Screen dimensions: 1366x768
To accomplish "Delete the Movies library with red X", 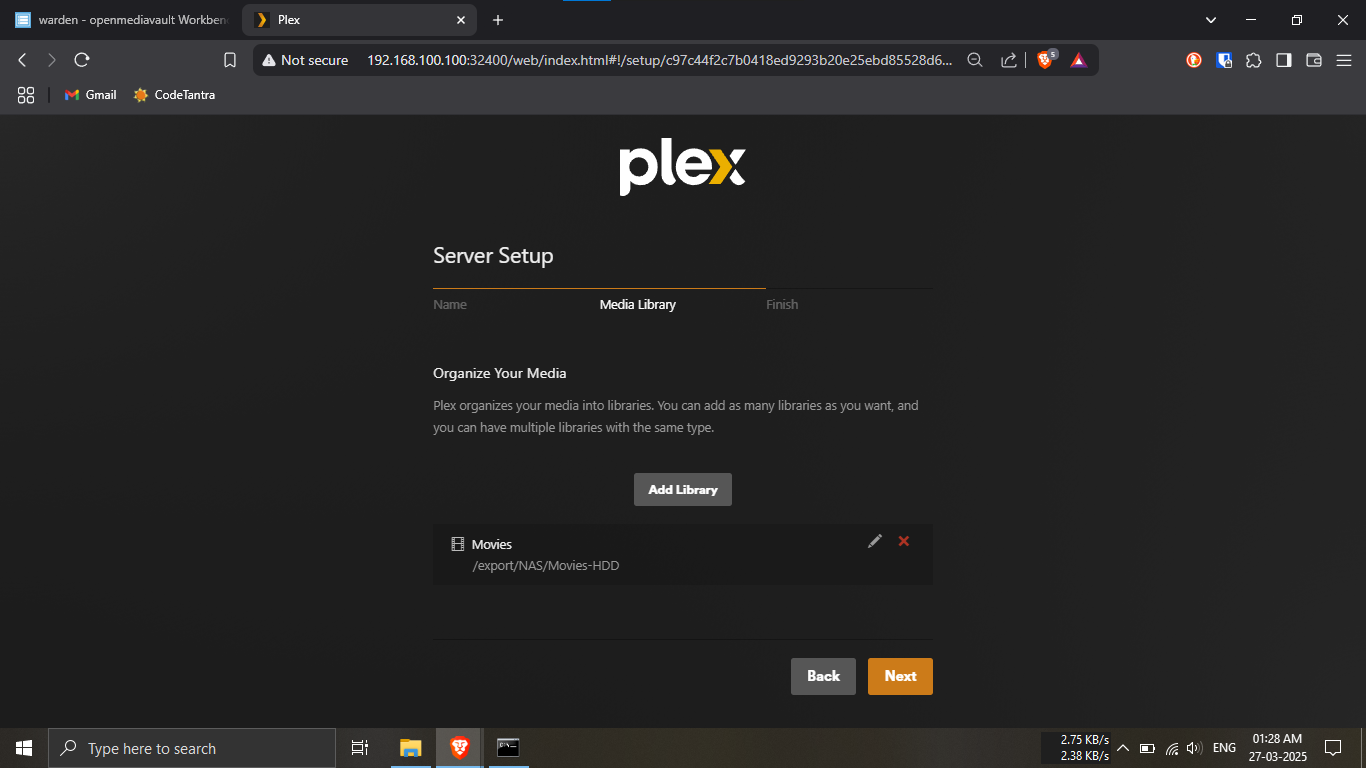I will click(x=904, y=541).
